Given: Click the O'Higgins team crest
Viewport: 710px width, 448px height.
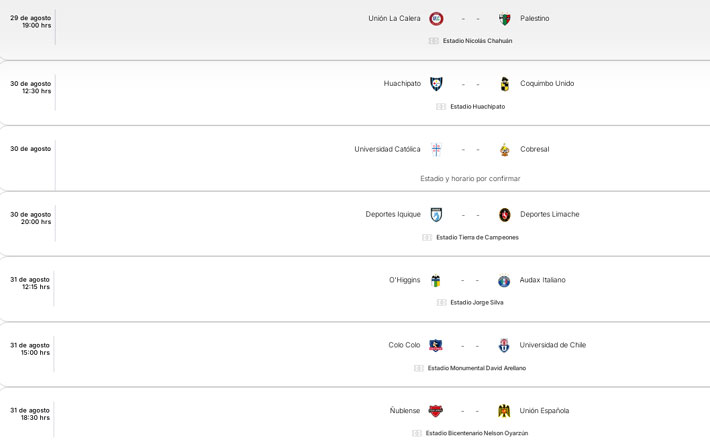Looking at the screenshot, I should [436, 280].
